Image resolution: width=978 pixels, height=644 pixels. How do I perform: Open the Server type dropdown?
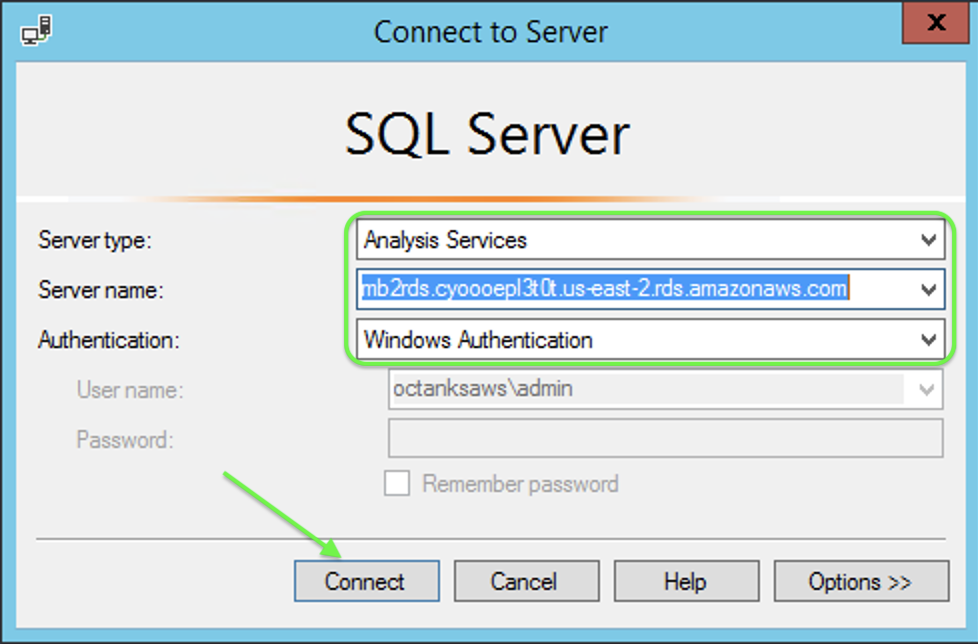651,239
